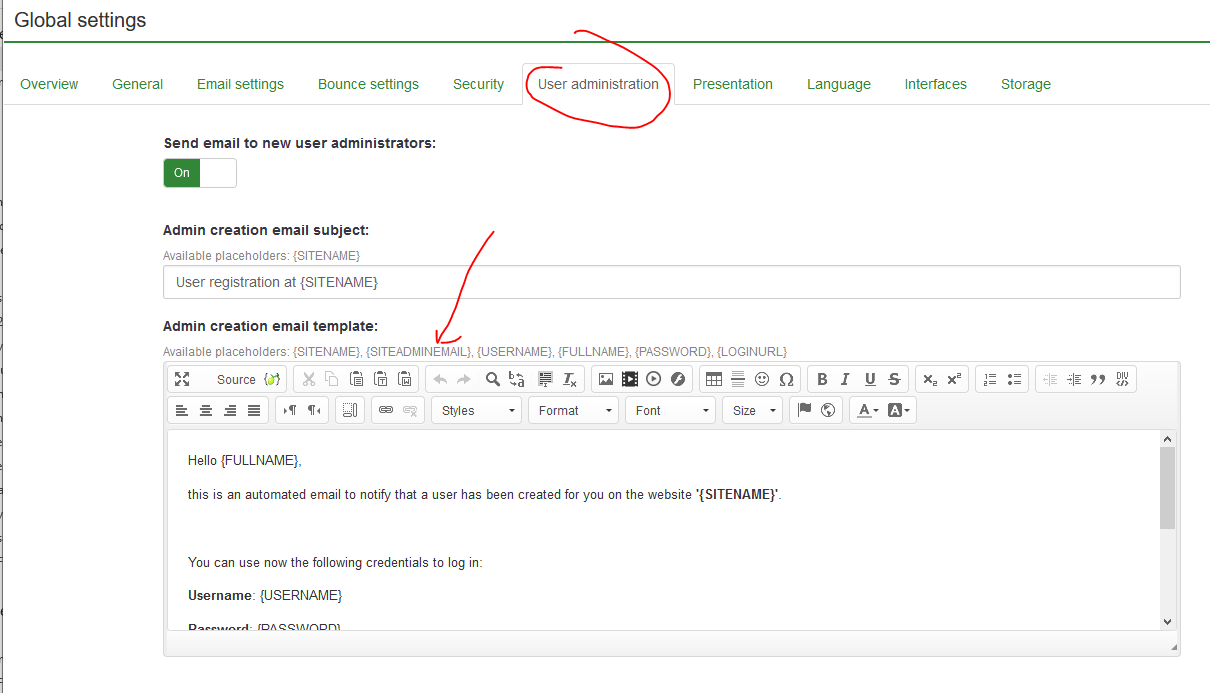Switch to the Email settings tab
Screen dimensions: 1210x693
pos(240,84)
